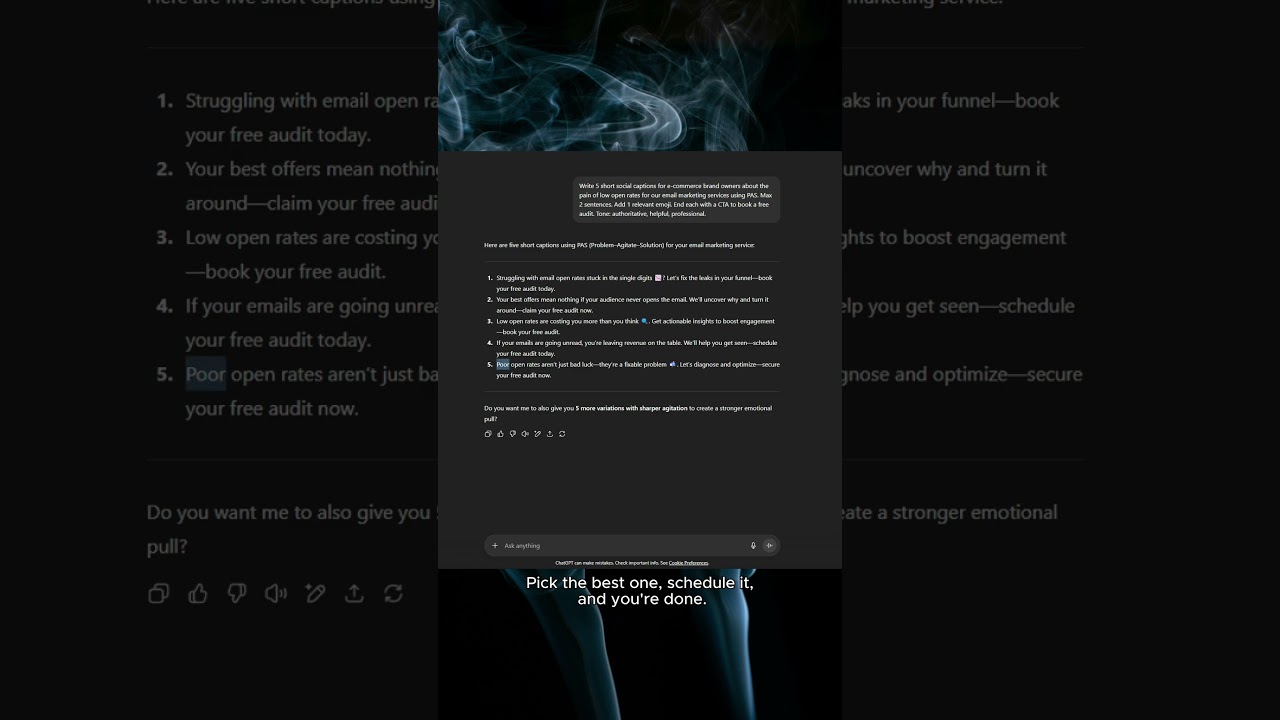Click center chat line "Here are five short captions using PAS"
Image resolution: width=1280 pixels, height=720 pixels.
(620, 245)
